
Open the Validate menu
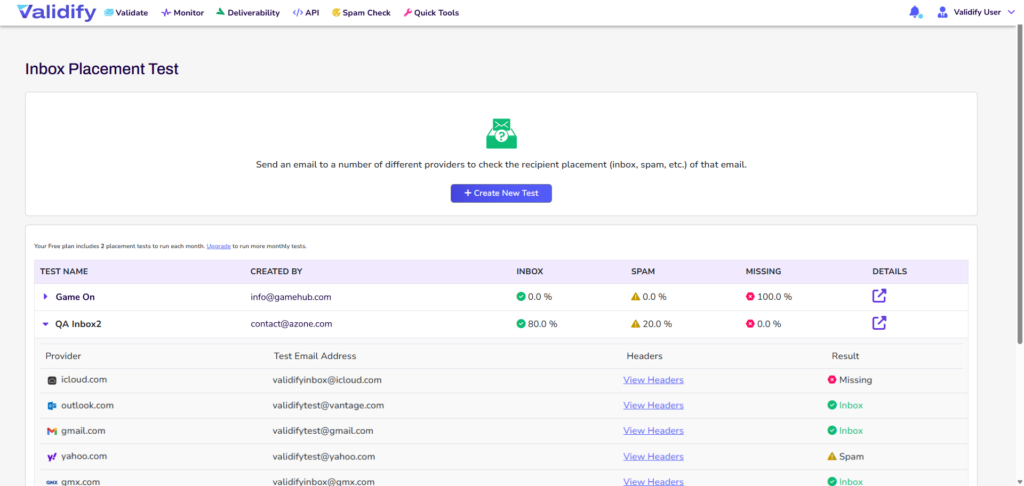[x=125, y=13]
